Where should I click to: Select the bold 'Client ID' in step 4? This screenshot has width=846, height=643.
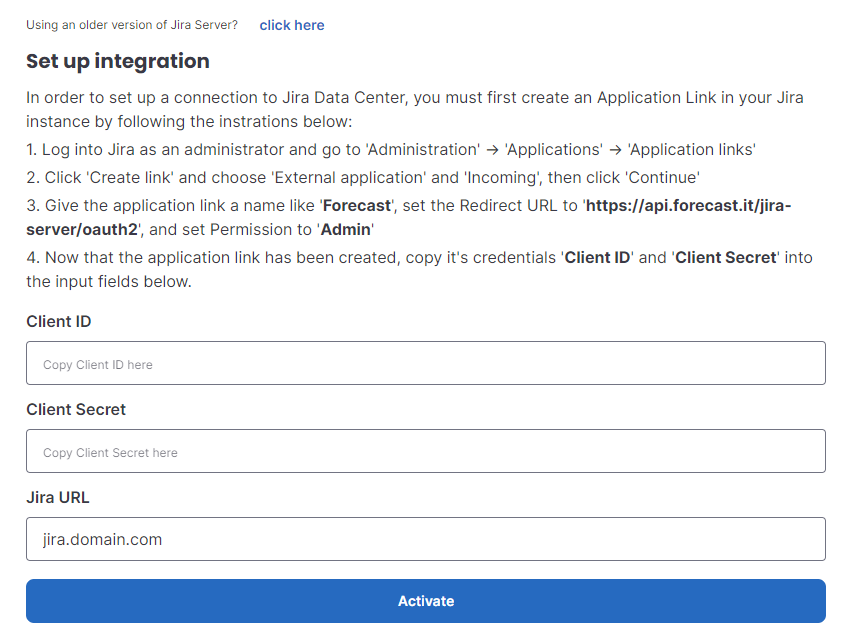click(597, 257)
